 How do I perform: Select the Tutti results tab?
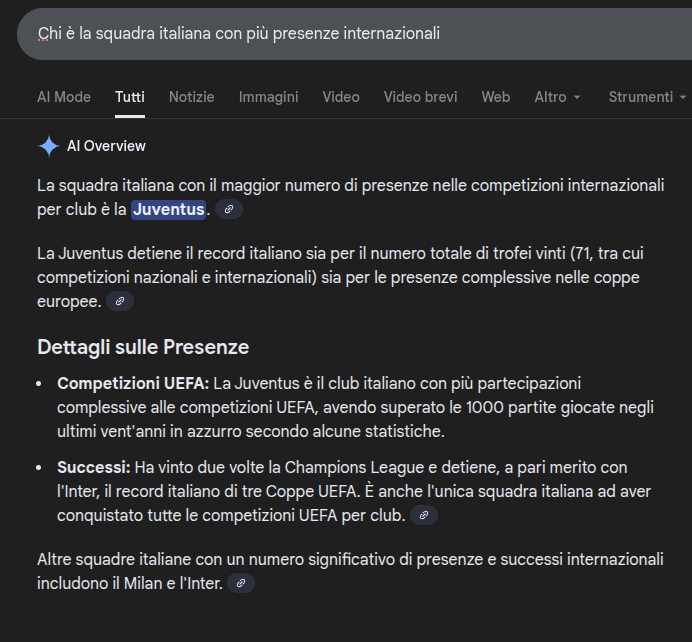[130, 97]
